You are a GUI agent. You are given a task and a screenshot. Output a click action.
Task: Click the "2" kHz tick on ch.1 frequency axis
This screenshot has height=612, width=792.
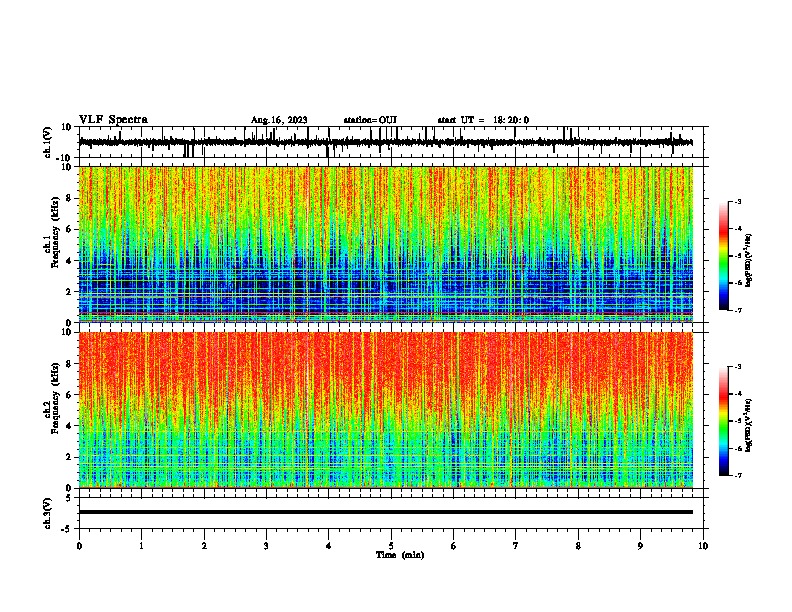click(69, 291)
